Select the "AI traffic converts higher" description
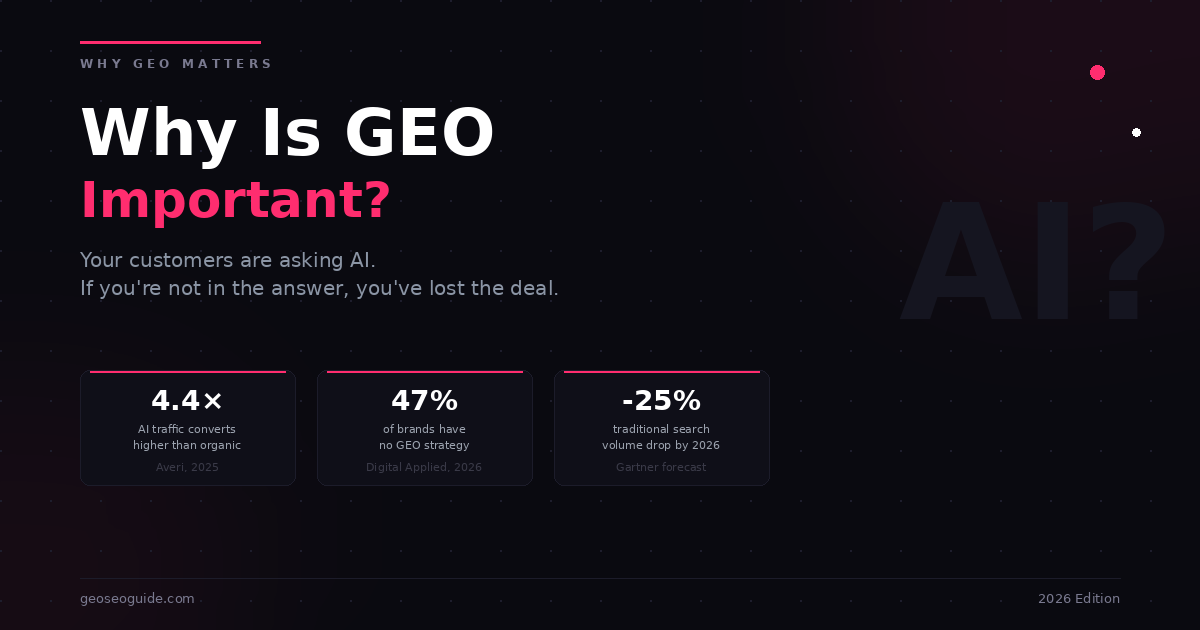Screen dimensions: 1200x630 click(187, 437)
